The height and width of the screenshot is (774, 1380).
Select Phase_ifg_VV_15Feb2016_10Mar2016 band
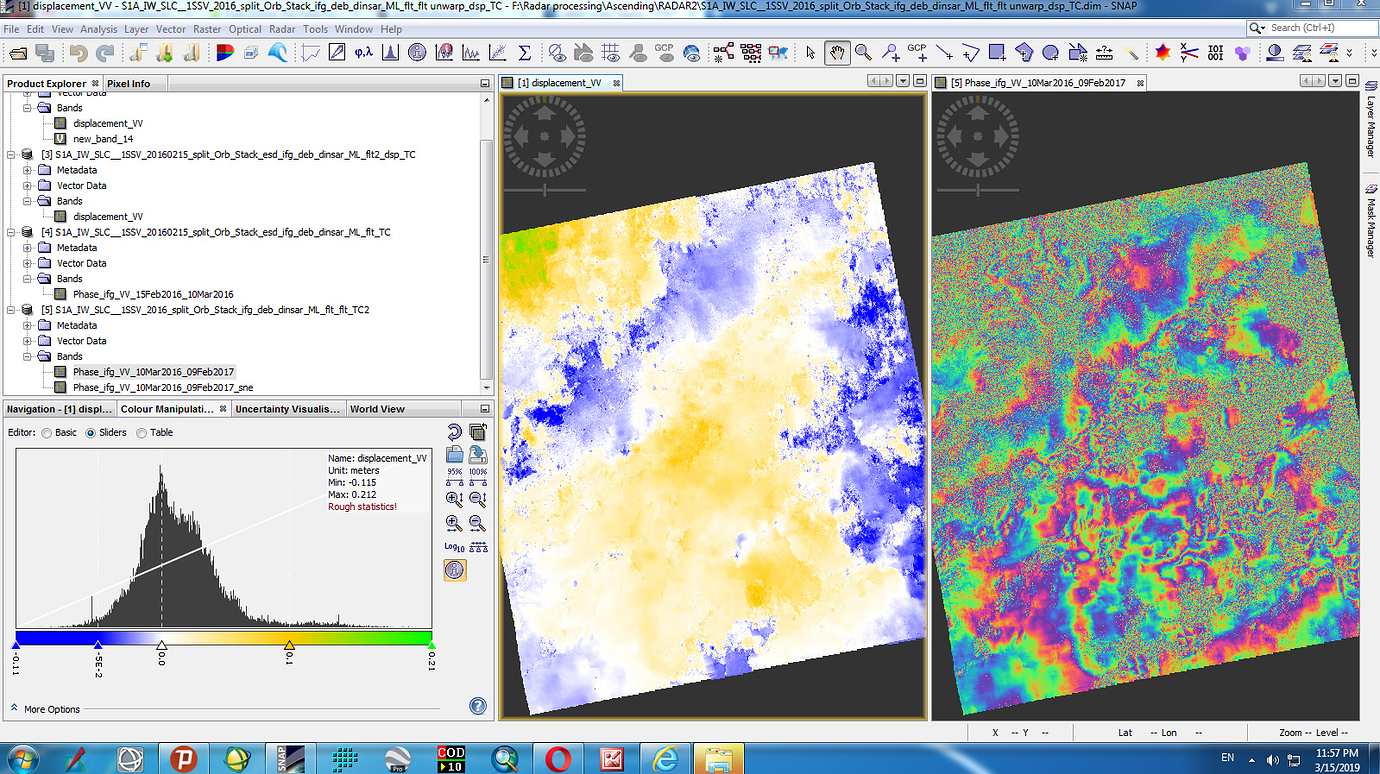point(152,294)
